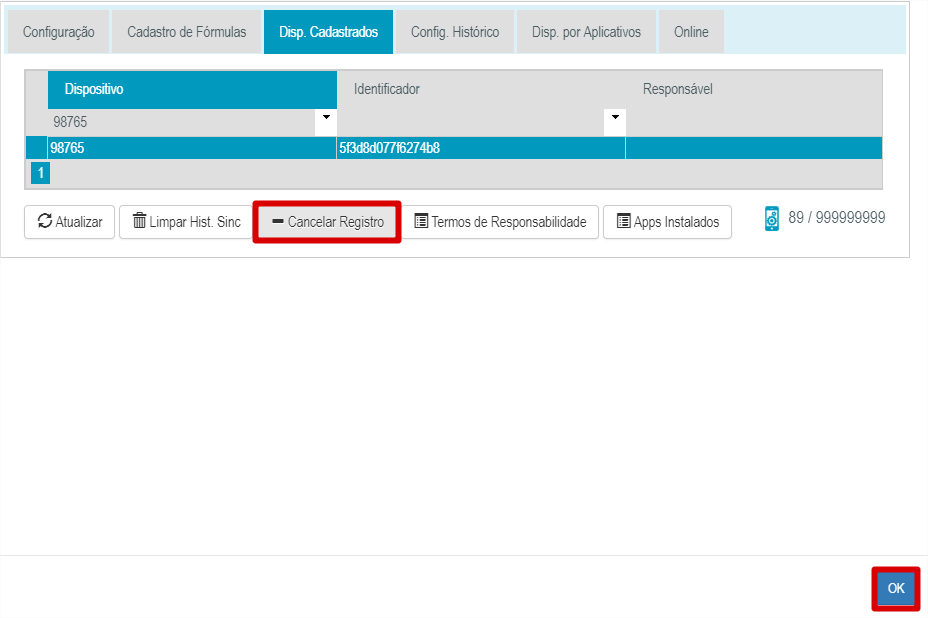928x618 pixels.
Task: Open the Apps Instalados list
Action: coord(668,222)
